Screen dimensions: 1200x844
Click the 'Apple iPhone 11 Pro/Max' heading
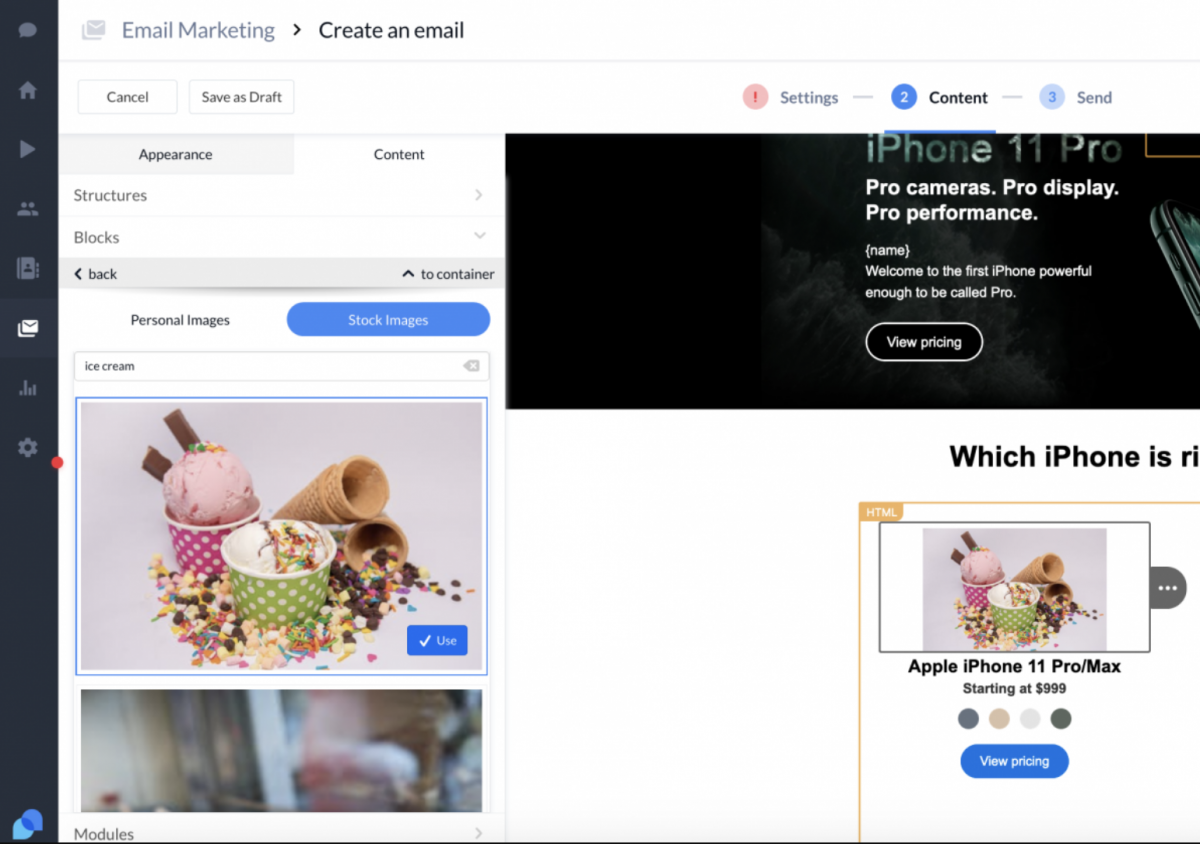[1014, 666]
